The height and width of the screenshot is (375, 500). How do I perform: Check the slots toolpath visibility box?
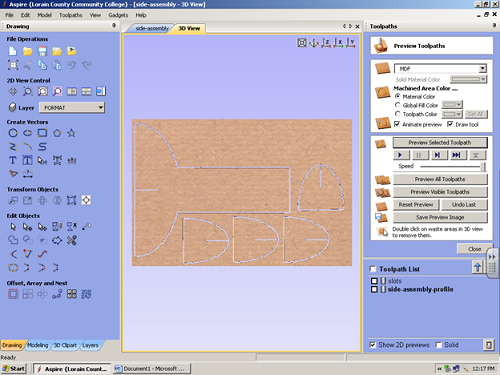[374, 281]
